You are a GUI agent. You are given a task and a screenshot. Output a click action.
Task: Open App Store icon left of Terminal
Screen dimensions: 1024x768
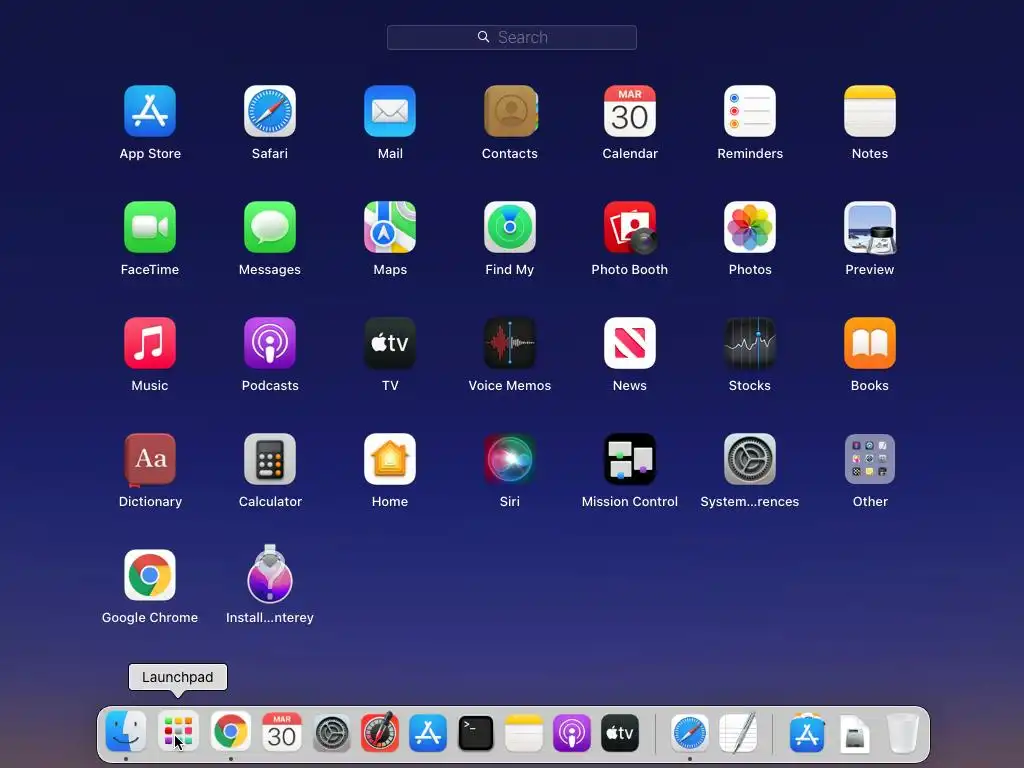coord(428,733)
